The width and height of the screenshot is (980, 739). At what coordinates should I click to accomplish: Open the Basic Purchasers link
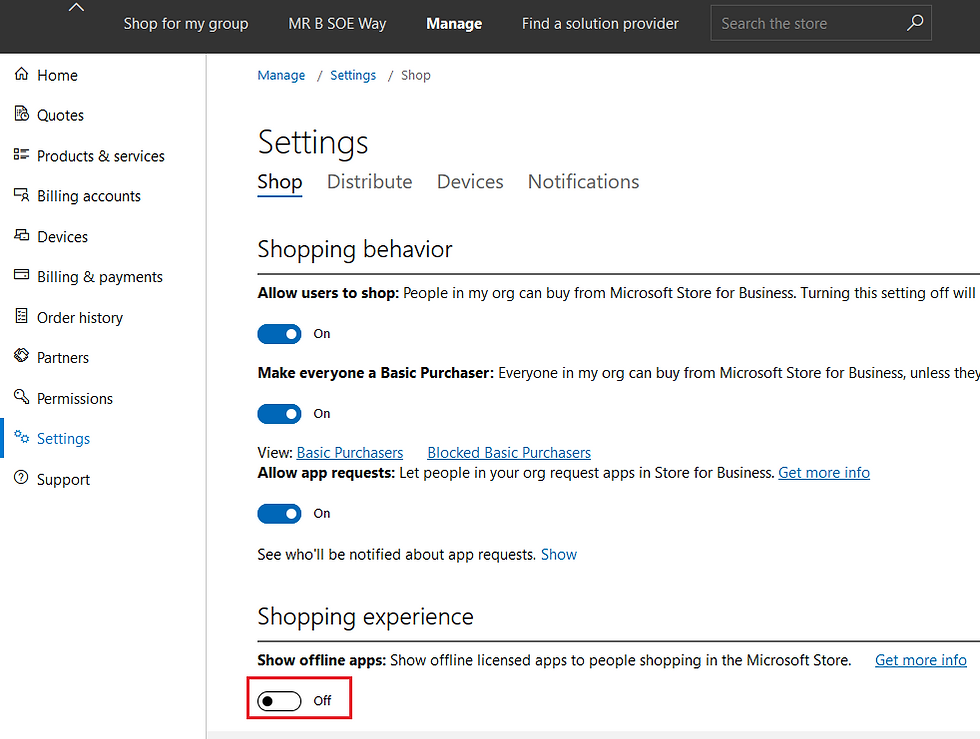pos(350,453)
